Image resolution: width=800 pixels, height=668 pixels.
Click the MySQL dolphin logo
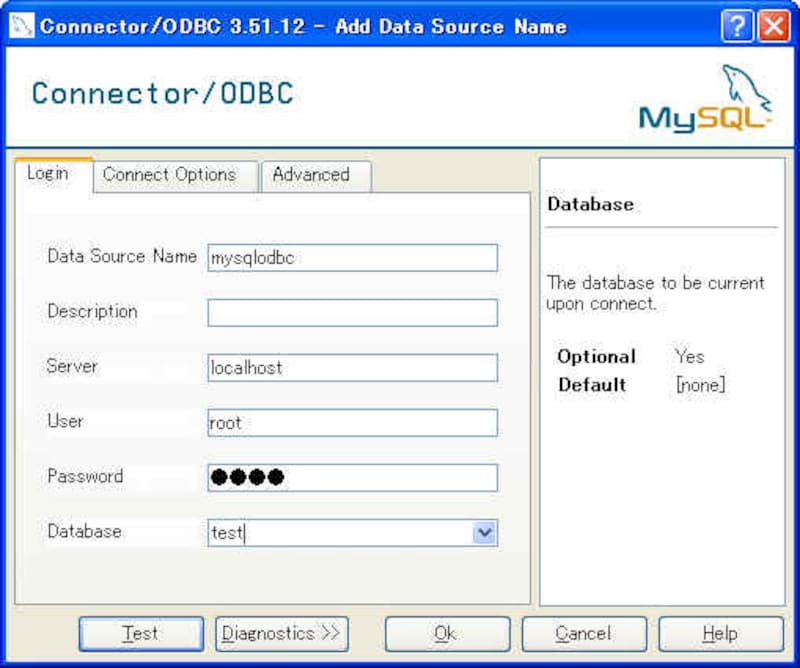pos(705,98)
